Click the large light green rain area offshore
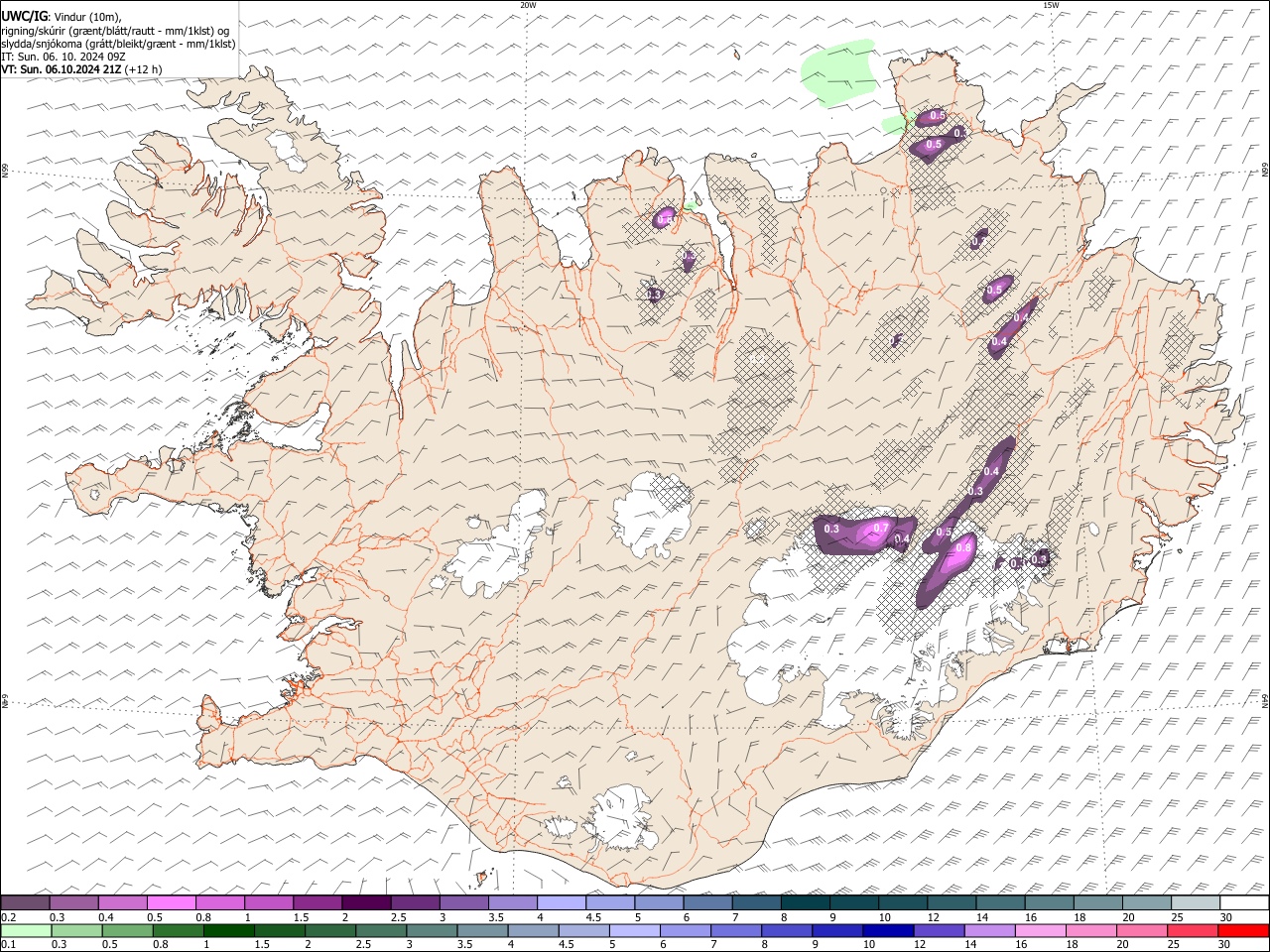Screen dimensions: 1270x952 point(838,71)
